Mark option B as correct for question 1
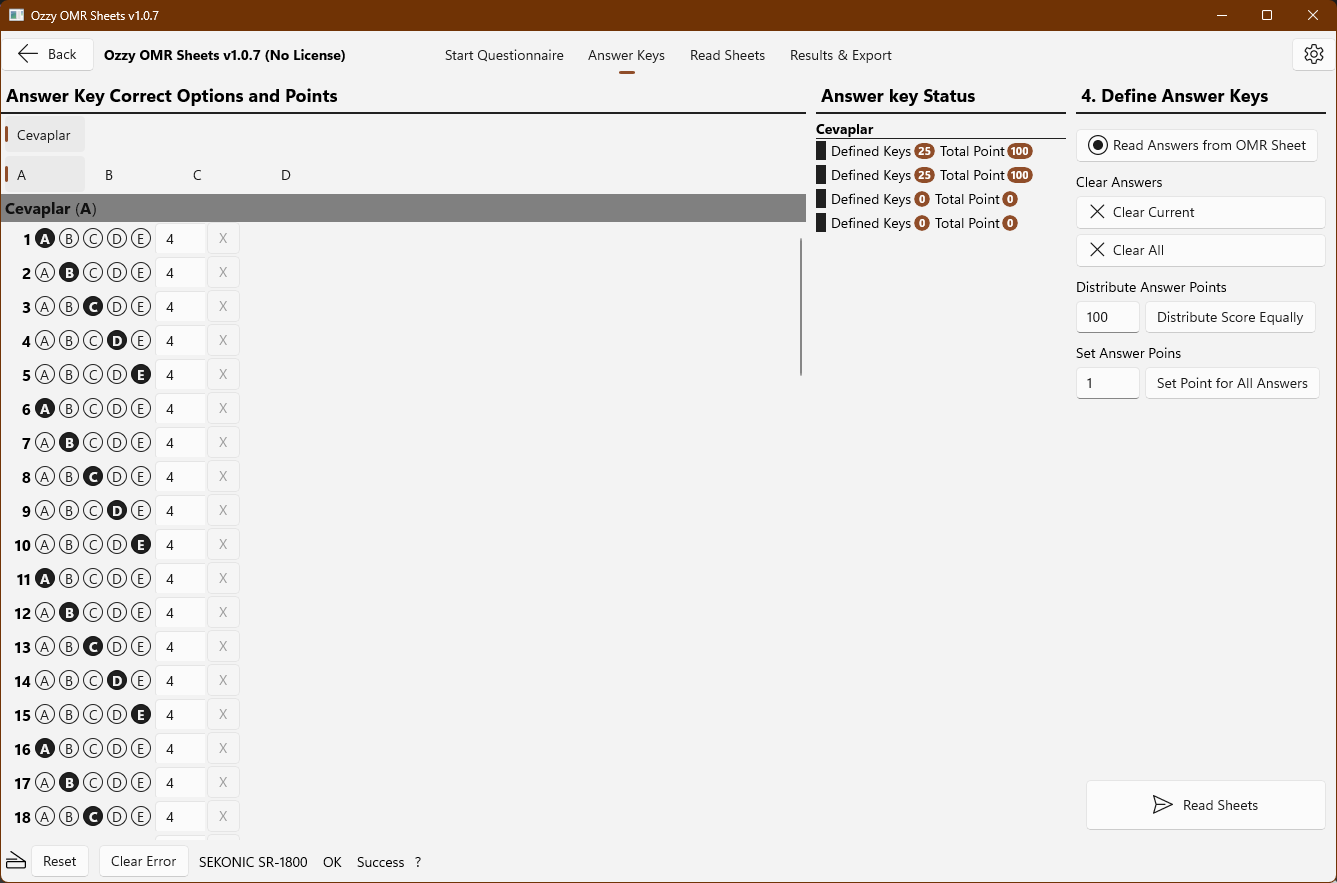The width and height of the screenshot is (1337, 883). [x=69, y=238]
